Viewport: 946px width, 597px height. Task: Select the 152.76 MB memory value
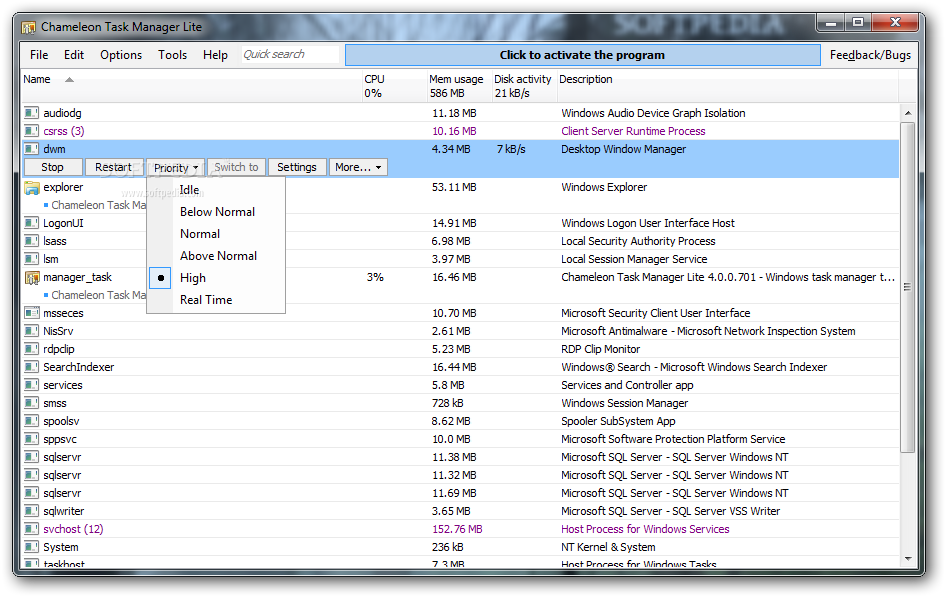pos(457,529)
